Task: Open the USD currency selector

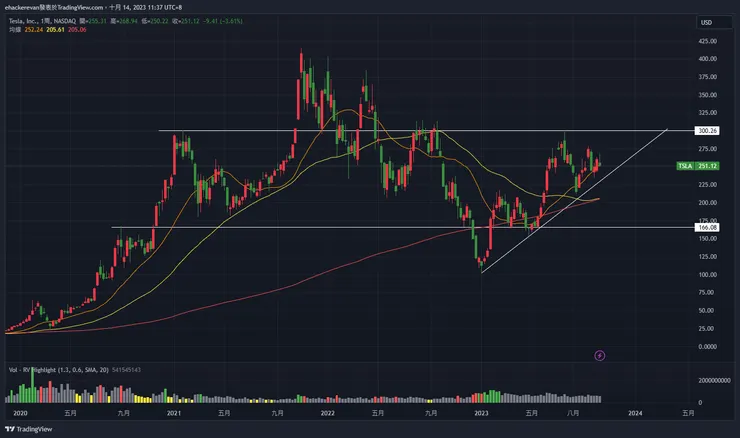Action: click(714, 23)
